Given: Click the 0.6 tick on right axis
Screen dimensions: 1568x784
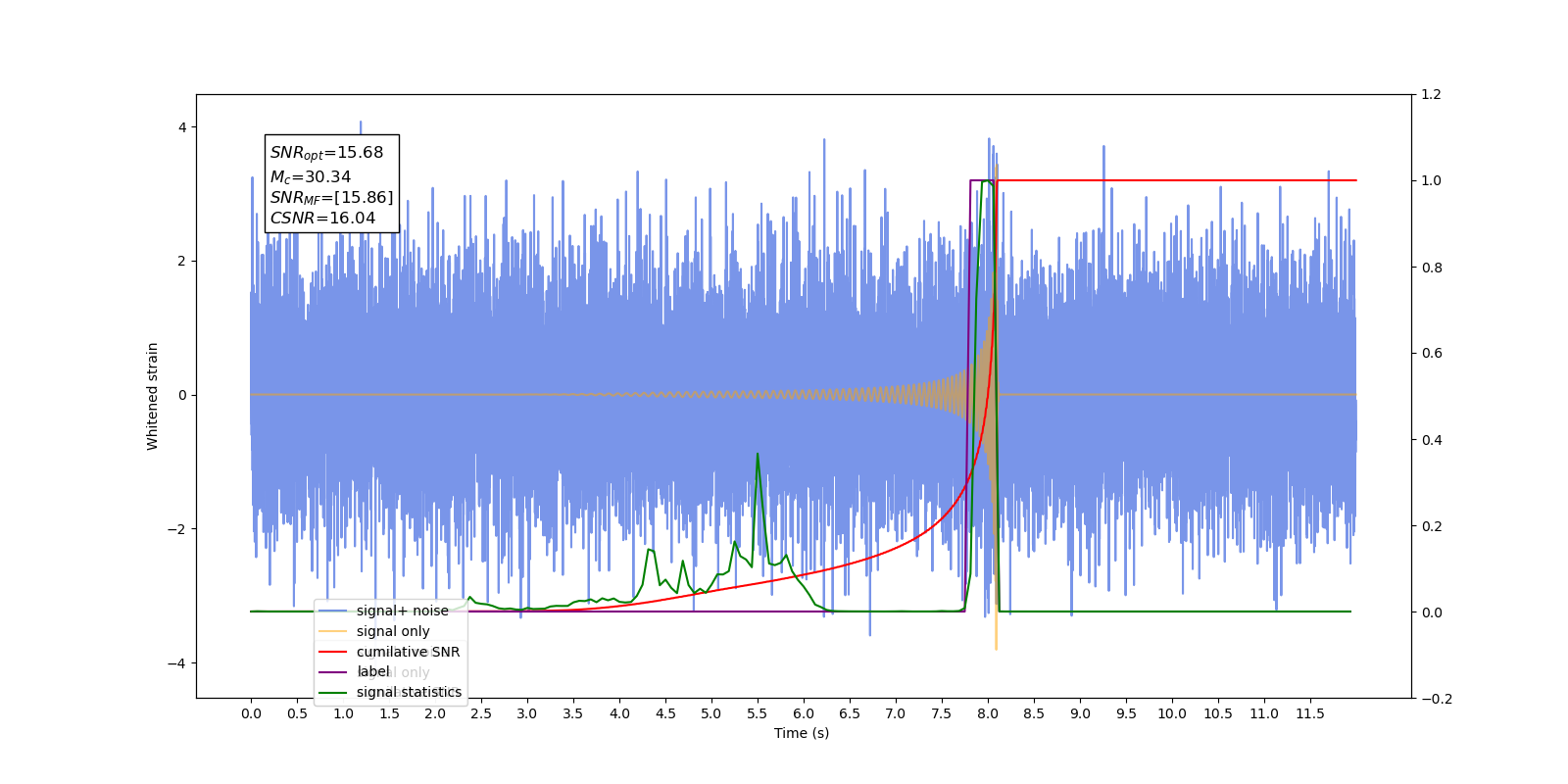Looking at the screenshot, I should (x=1432, y=354).
